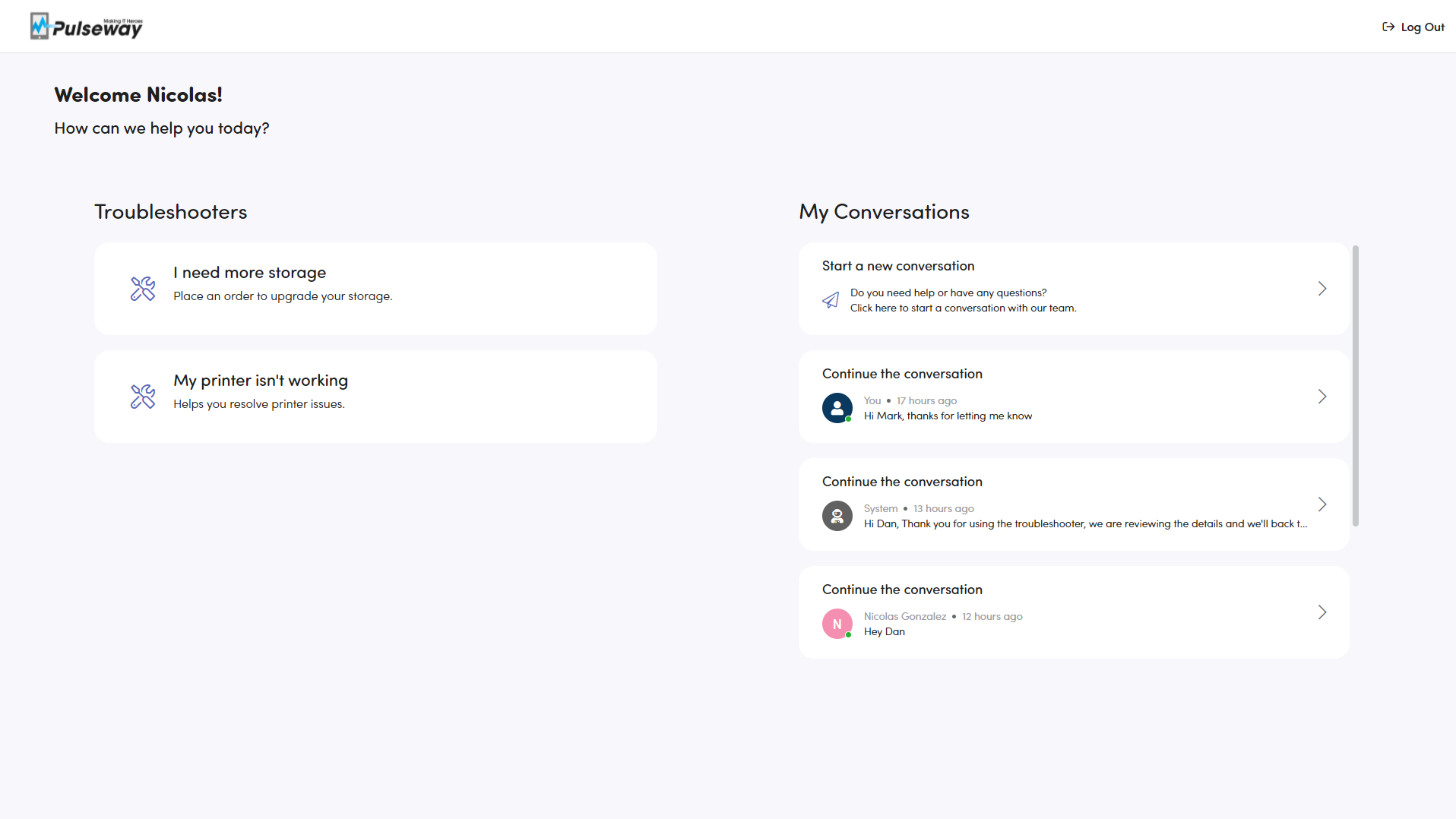Viewport: 1456px width, 819px height.
Task: Click the Pulseway logo
Action: (x=86, y=27)
